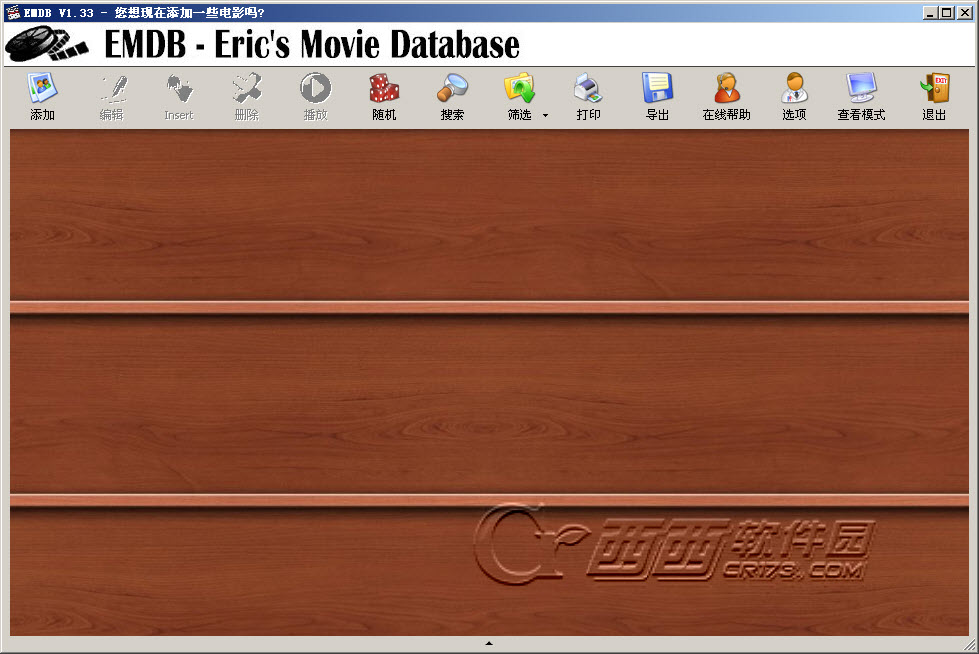The height and width of the screenshot is (654, 979).
Task: Click the 导出 (Export) floppy disk icon
Action: (657, 88)
